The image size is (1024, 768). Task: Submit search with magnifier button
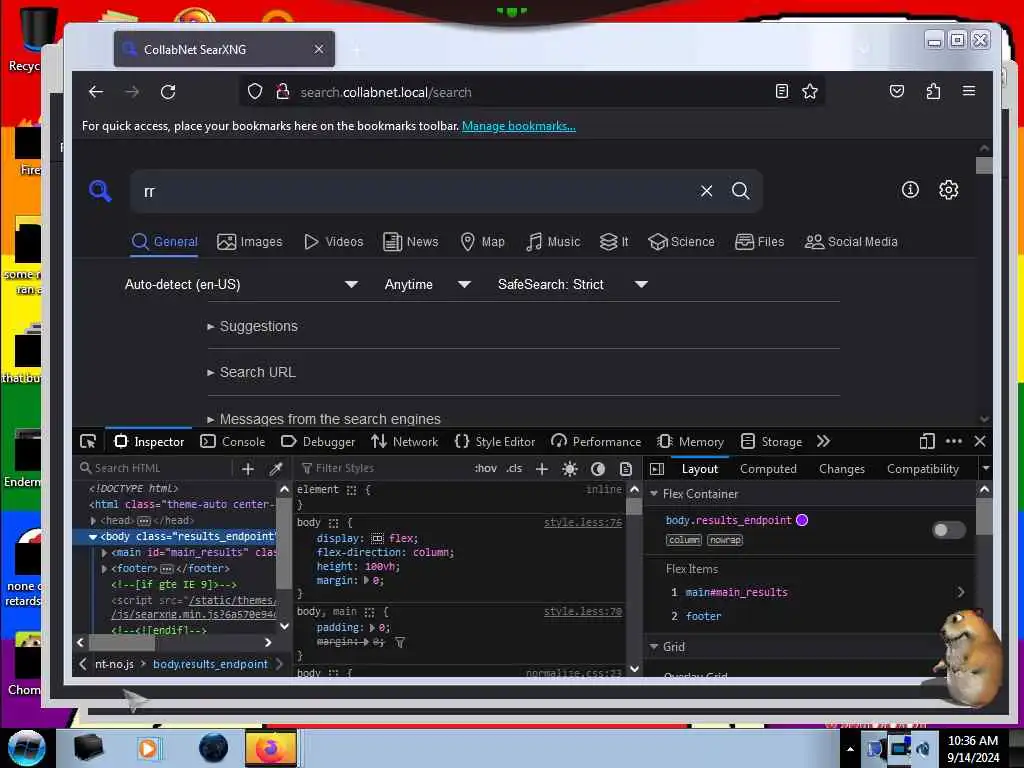[x=741, y=191]
